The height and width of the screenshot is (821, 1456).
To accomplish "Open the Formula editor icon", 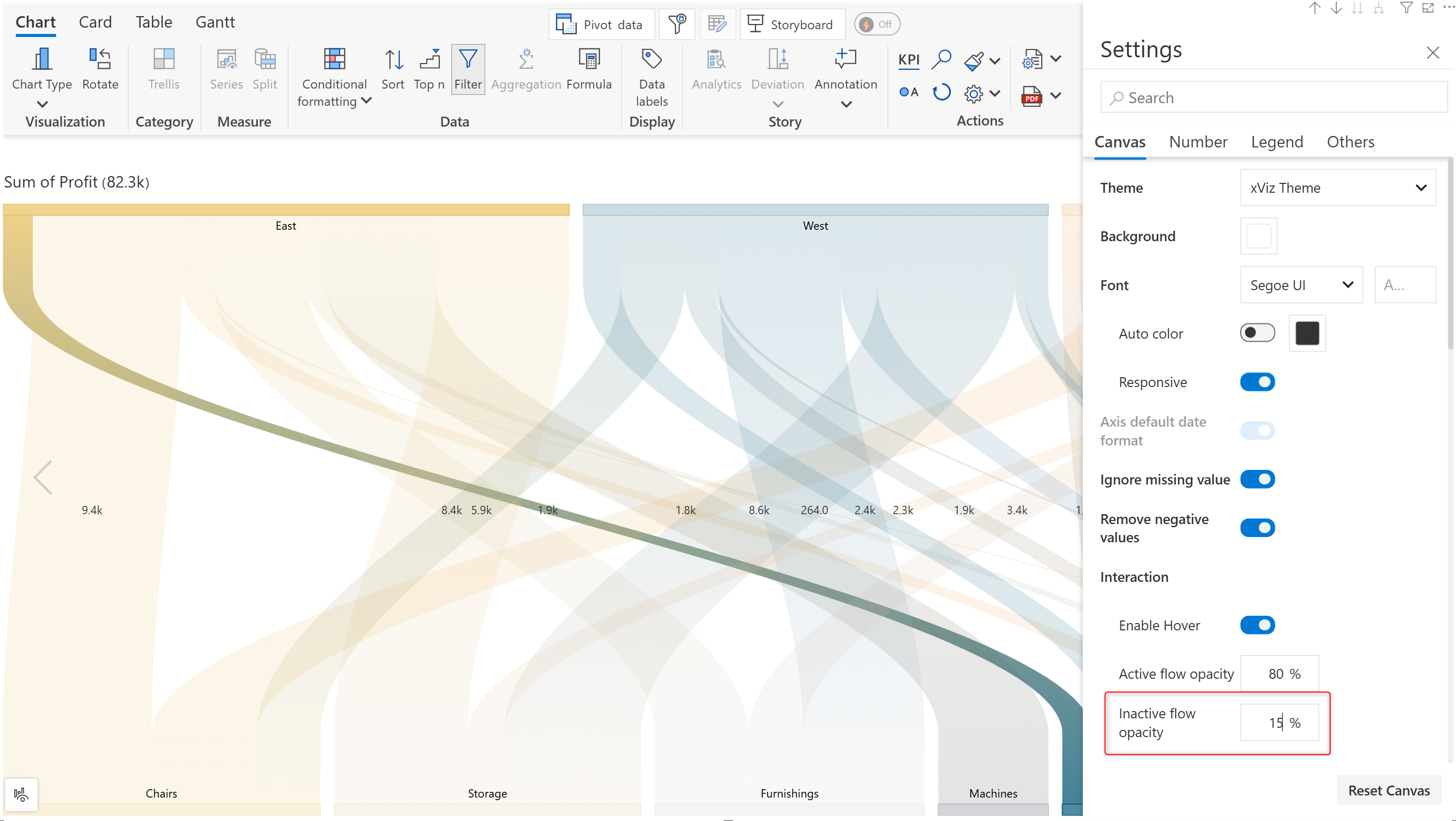I will pos(589,59).
